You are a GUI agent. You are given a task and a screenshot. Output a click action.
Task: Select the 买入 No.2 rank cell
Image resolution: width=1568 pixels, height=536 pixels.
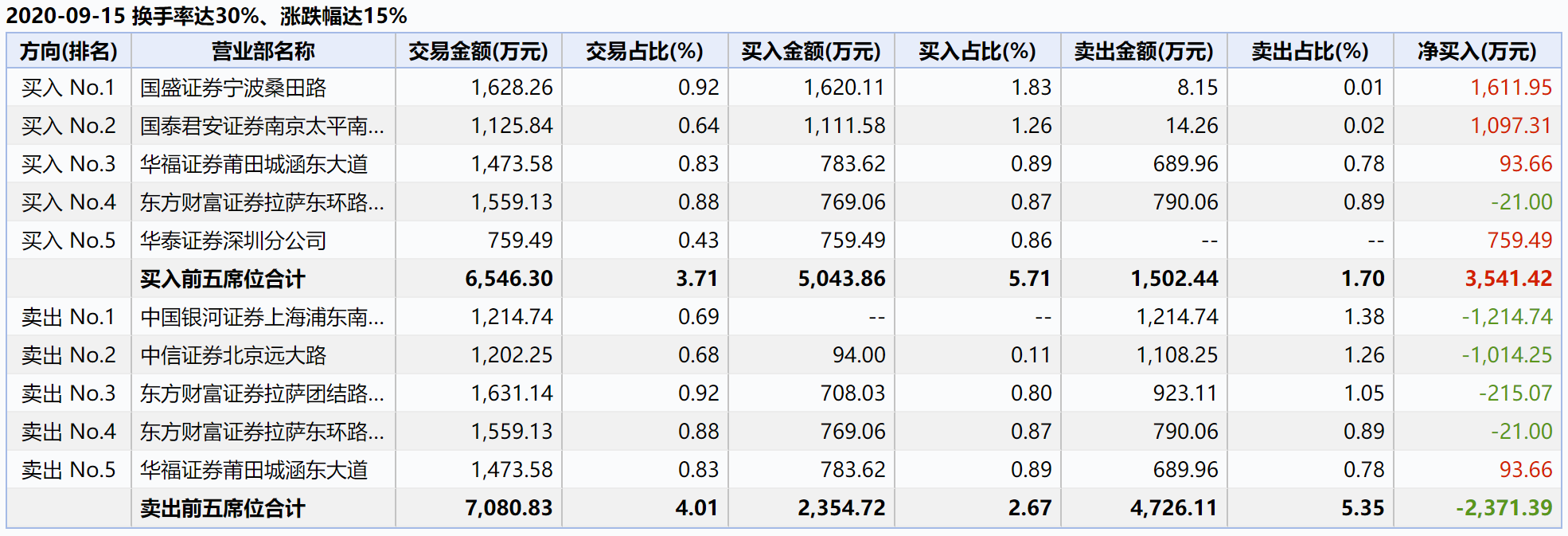[68, 126]
